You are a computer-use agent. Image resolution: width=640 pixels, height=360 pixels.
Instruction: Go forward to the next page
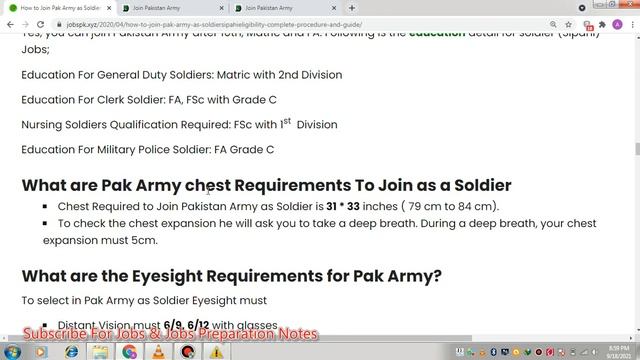coord(25,24)
